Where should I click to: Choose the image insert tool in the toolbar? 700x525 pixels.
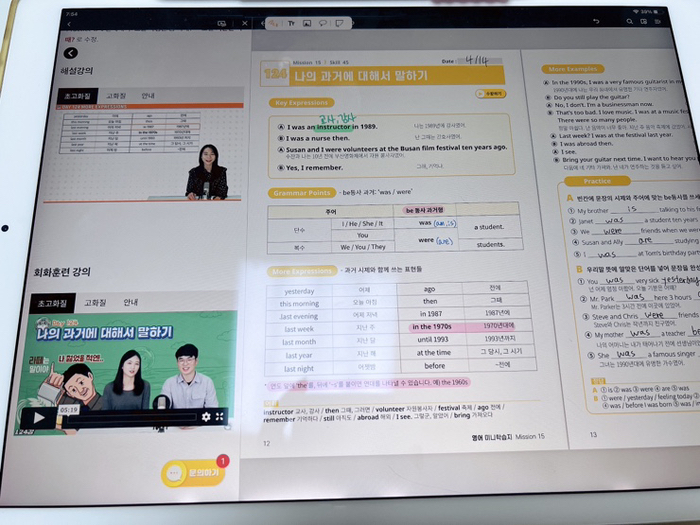coord(307,23)
